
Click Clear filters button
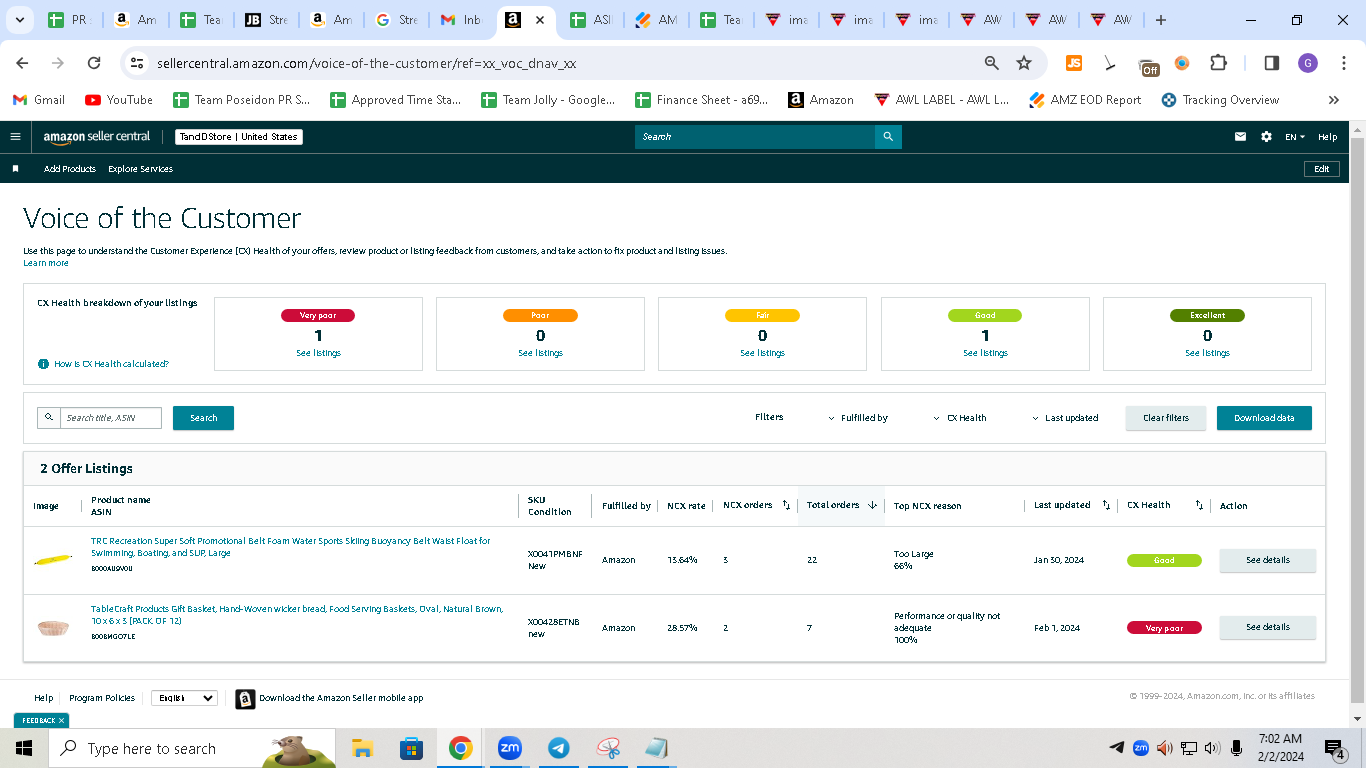point(1166,418)
